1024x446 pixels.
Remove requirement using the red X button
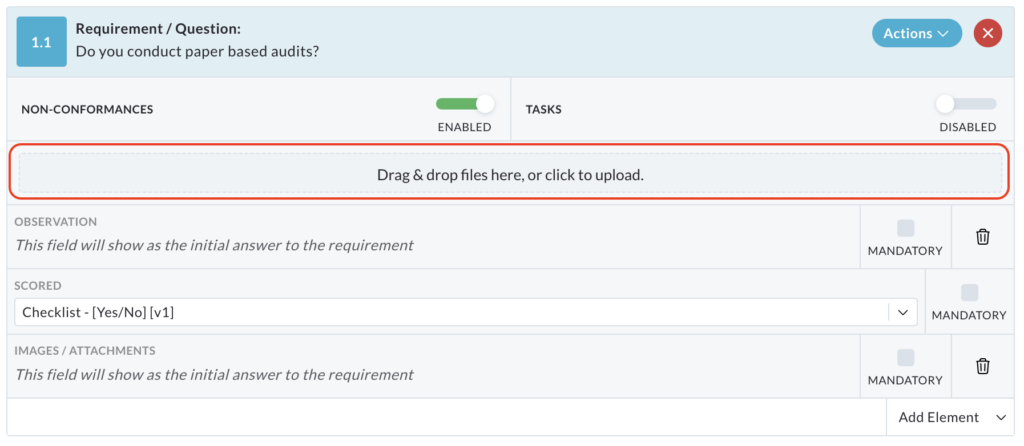tap(987, 33)
